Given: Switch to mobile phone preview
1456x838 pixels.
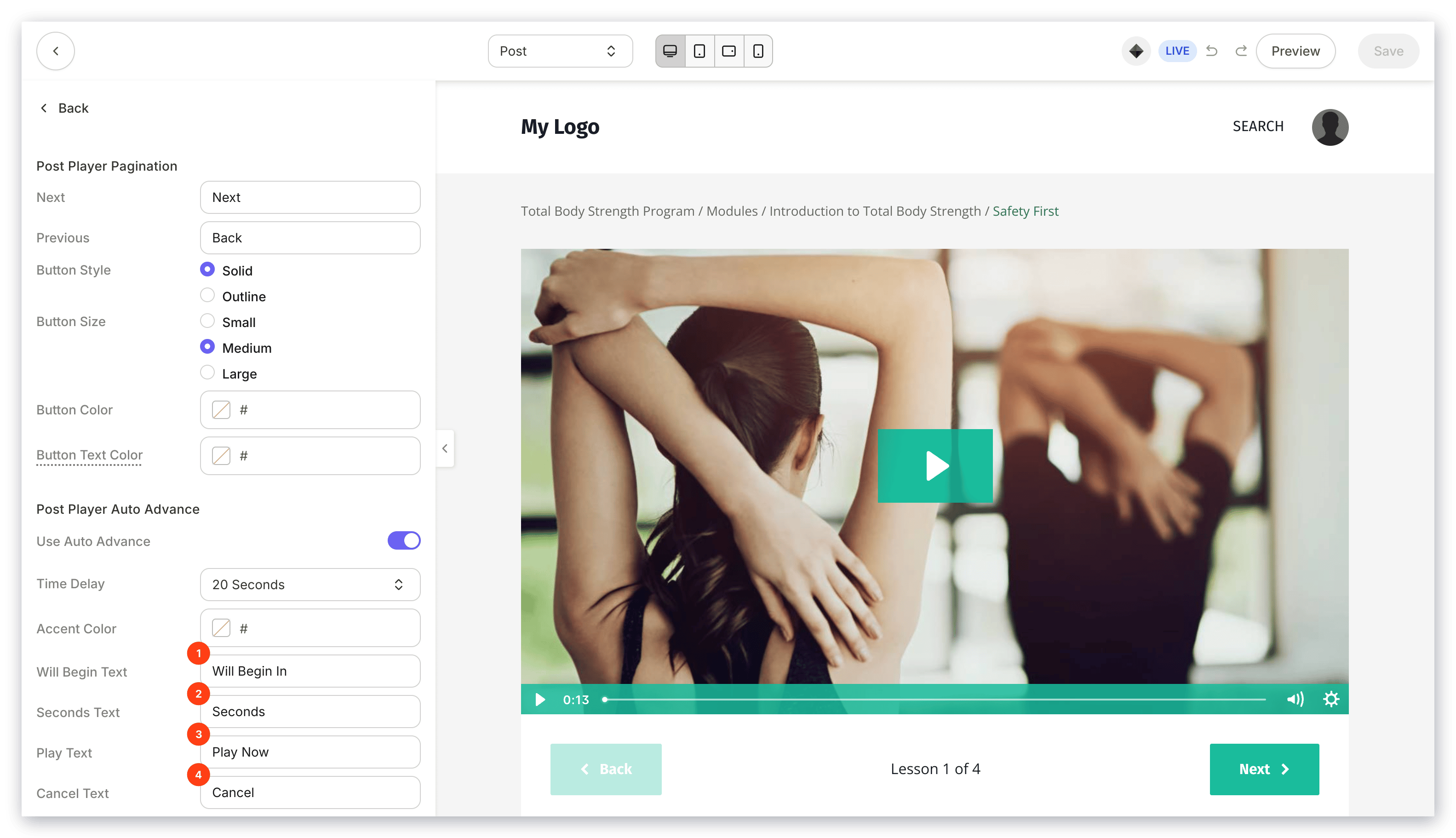Looking at the screenshot, I should [x=758, y=51].
